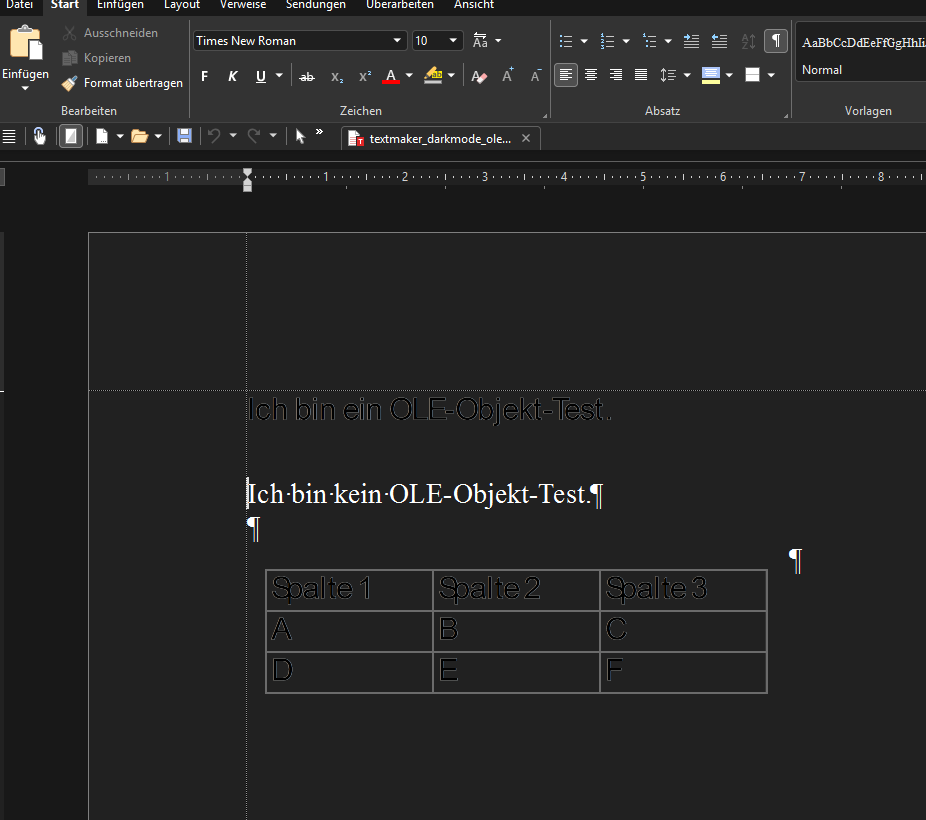Open the bullet list style dropdown arrow
Viewport: 926px width, 820px height.
click(584, 41)
